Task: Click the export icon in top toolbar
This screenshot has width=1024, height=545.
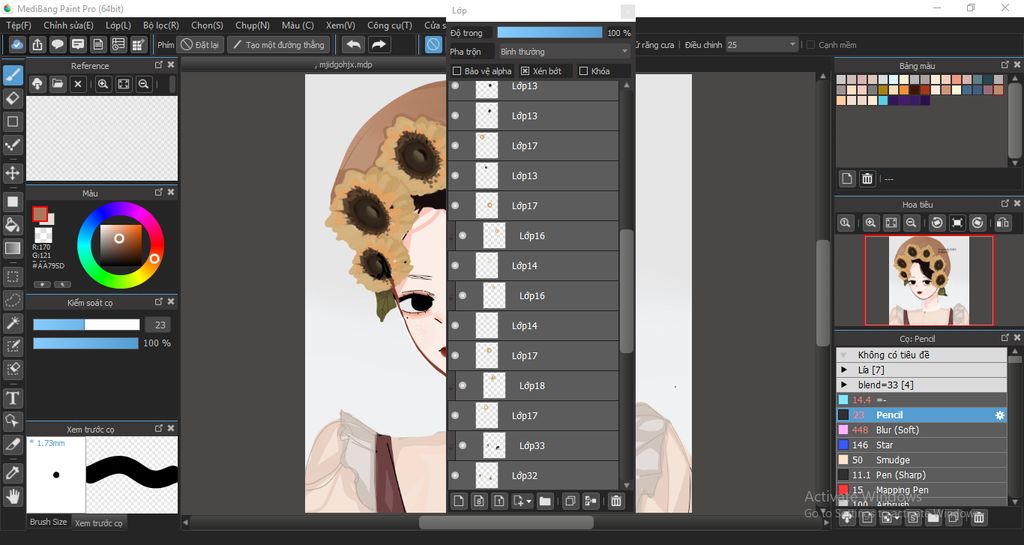Action: (37, 44)
